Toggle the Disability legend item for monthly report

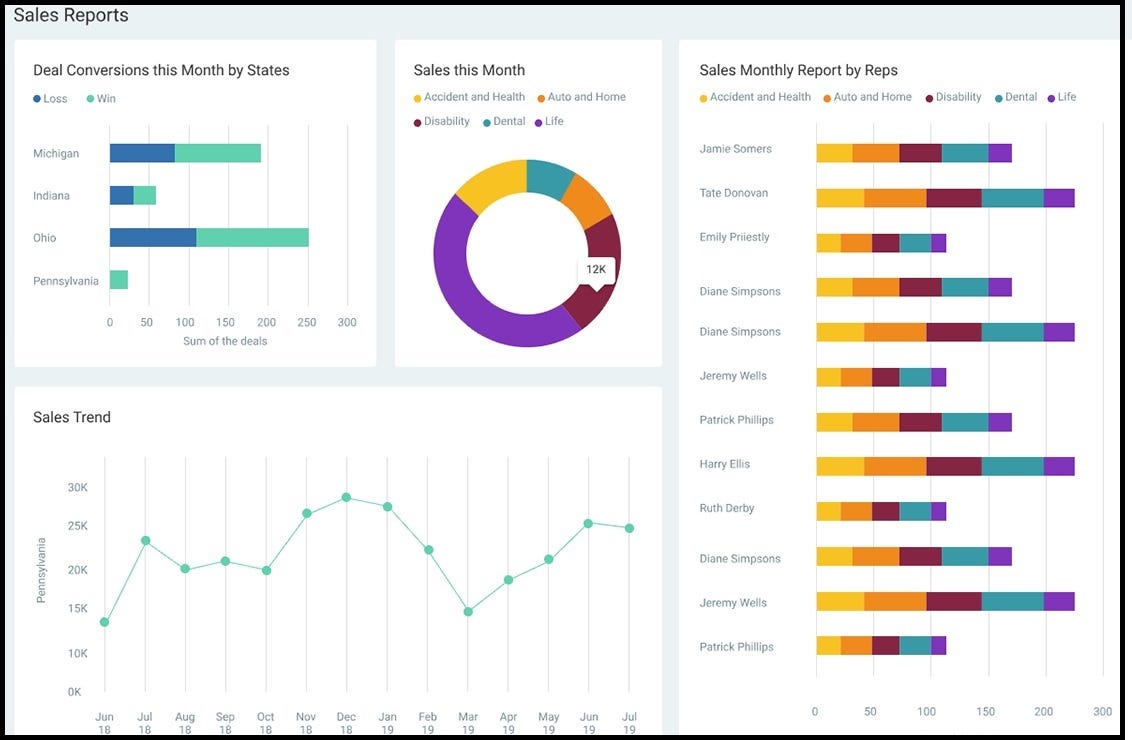(x=955, y=97)
